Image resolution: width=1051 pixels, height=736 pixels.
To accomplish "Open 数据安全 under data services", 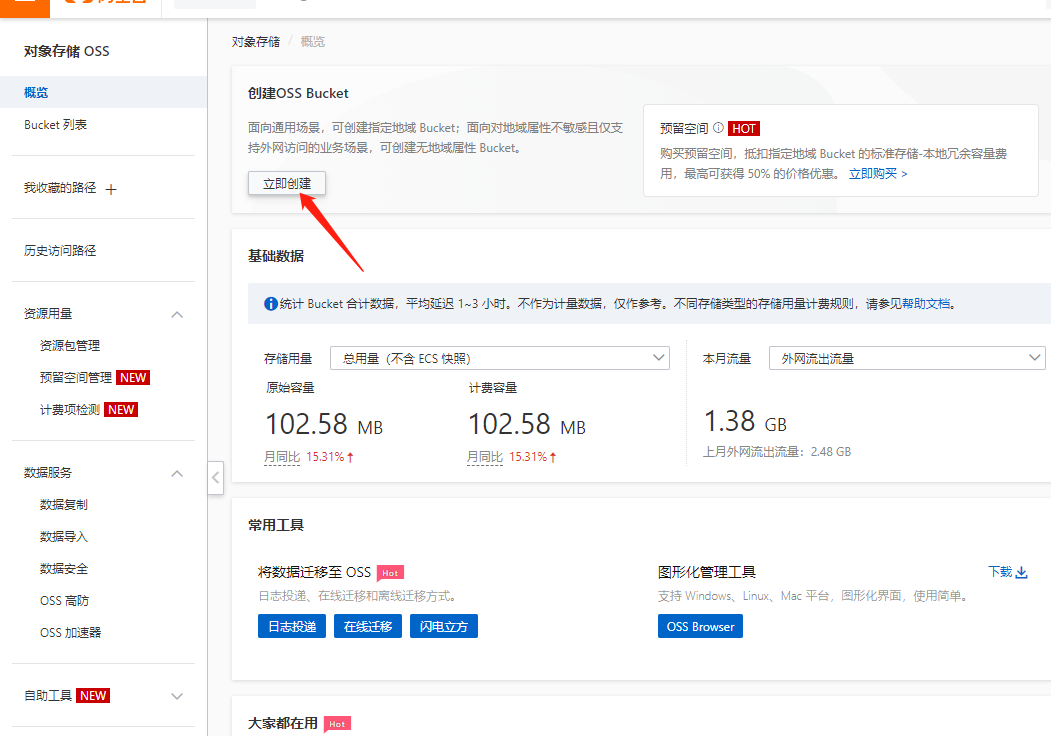I will [64, 568].
